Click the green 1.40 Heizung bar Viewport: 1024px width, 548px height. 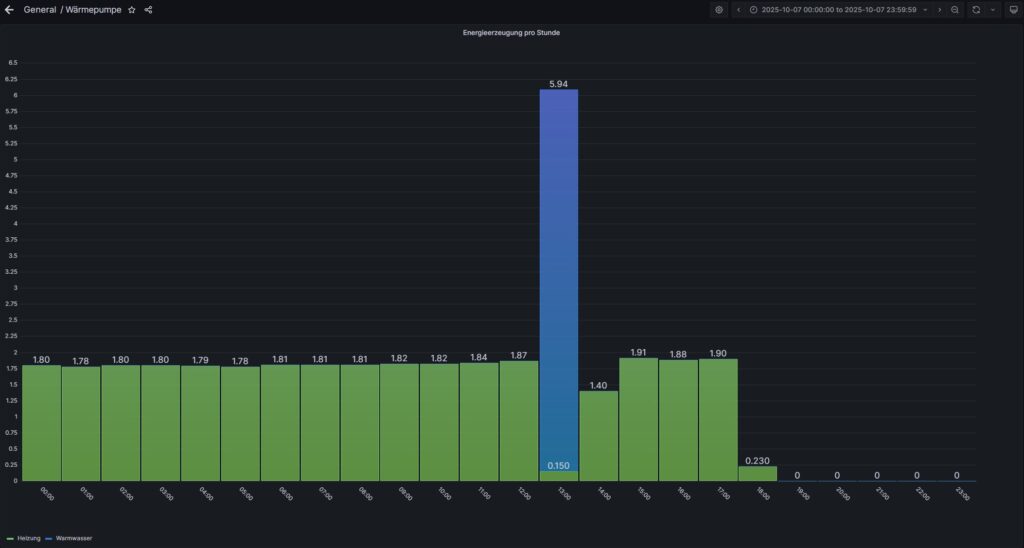click(598, 436)
